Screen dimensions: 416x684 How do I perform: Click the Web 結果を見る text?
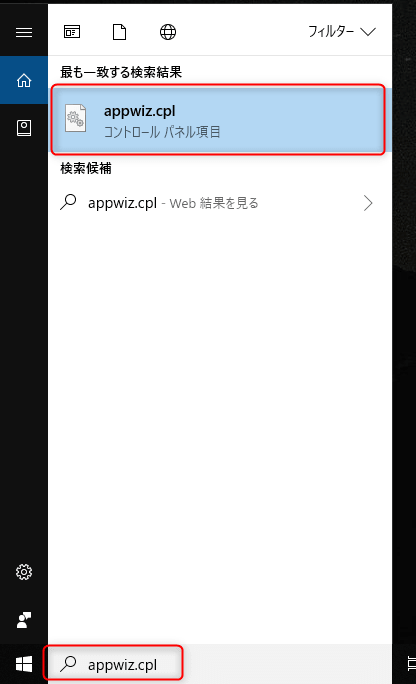[x=214, y=203]
